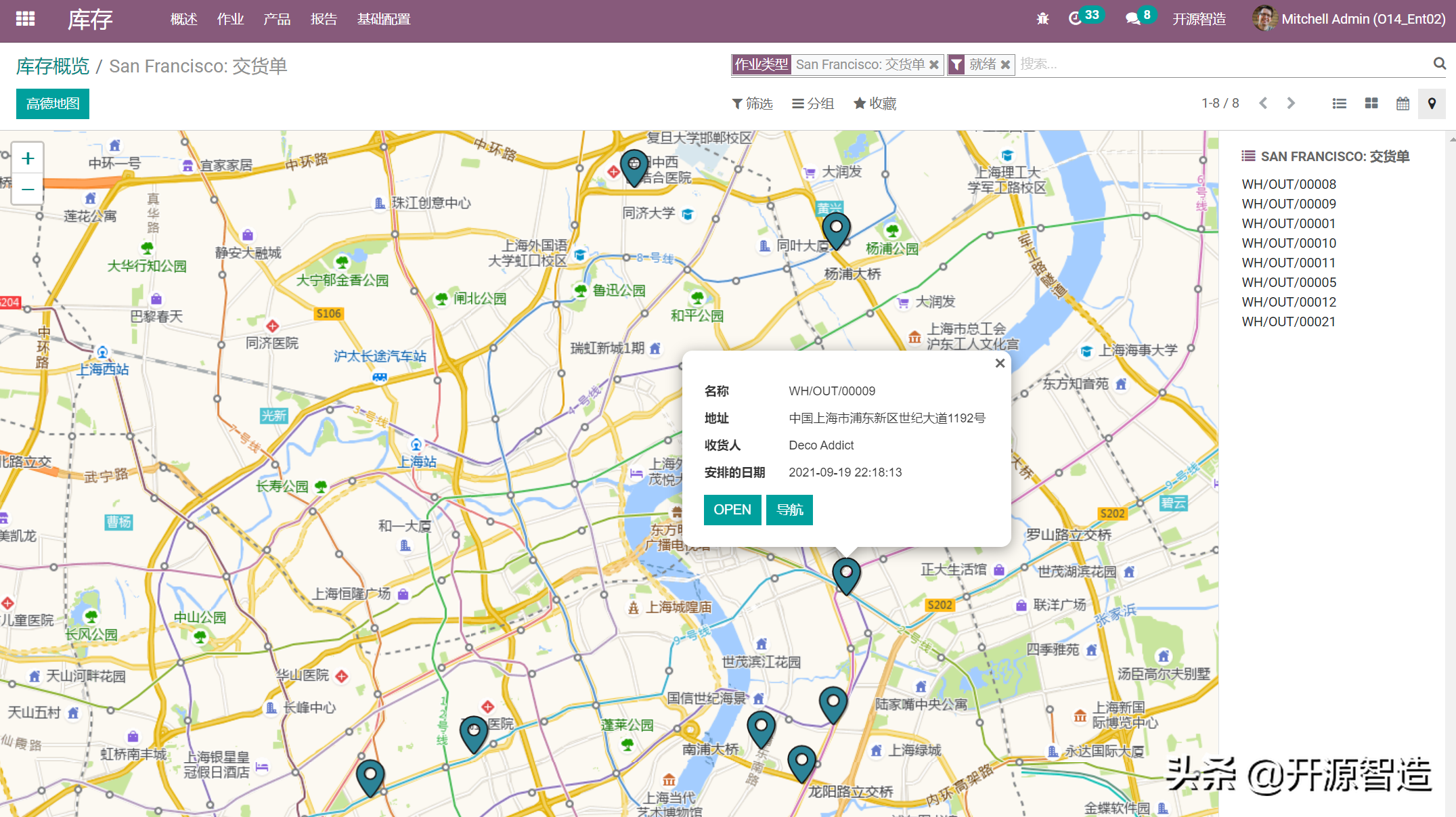Click map marker near 同济大学 hospital
The width and height of the screenshot is (1456, 817).
(634, 168)
